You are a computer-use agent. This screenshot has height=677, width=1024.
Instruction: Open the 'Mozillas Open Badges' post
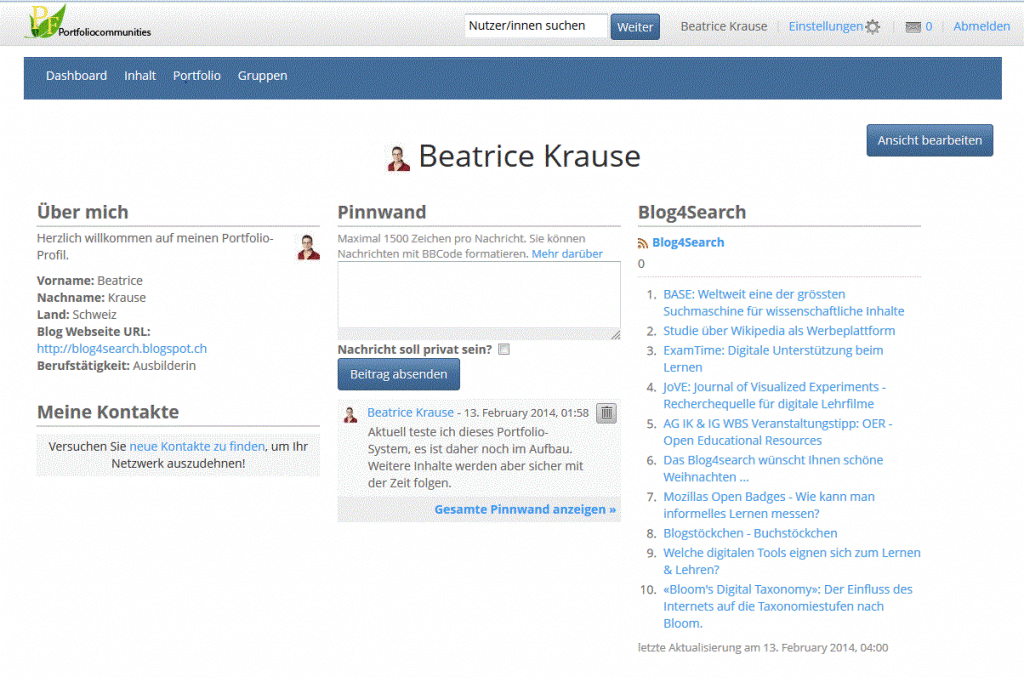(769, 505)
